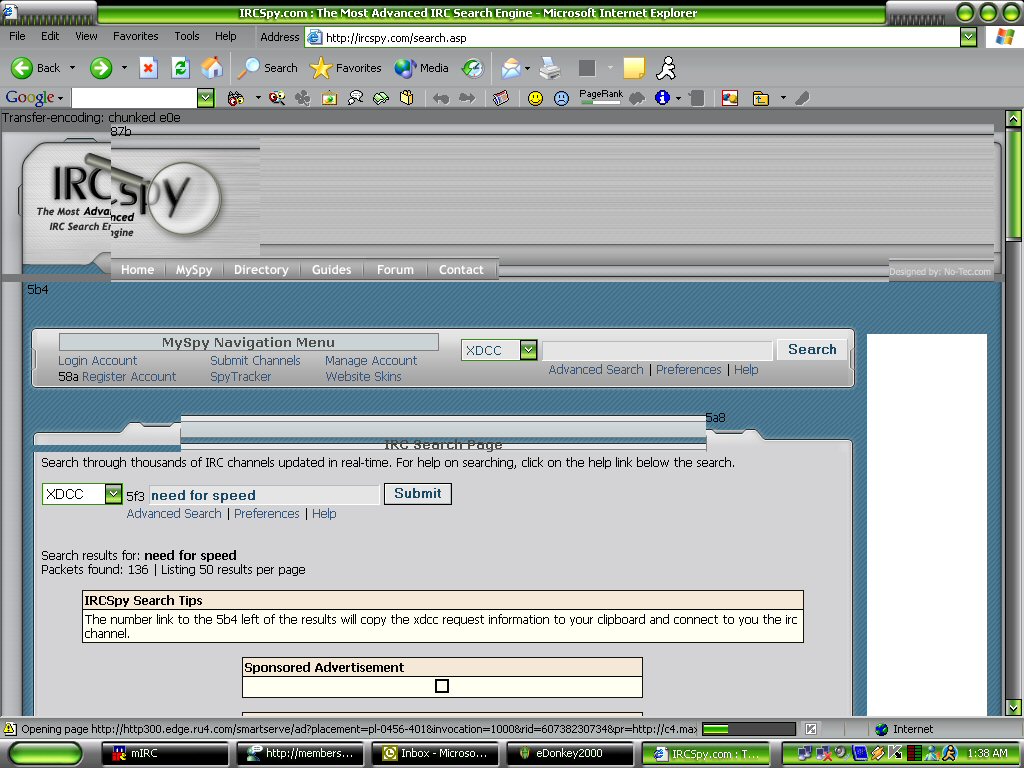Refresh the page using the toolbar icon
This screenshot has height=768, width=1024.
(180, 68)
